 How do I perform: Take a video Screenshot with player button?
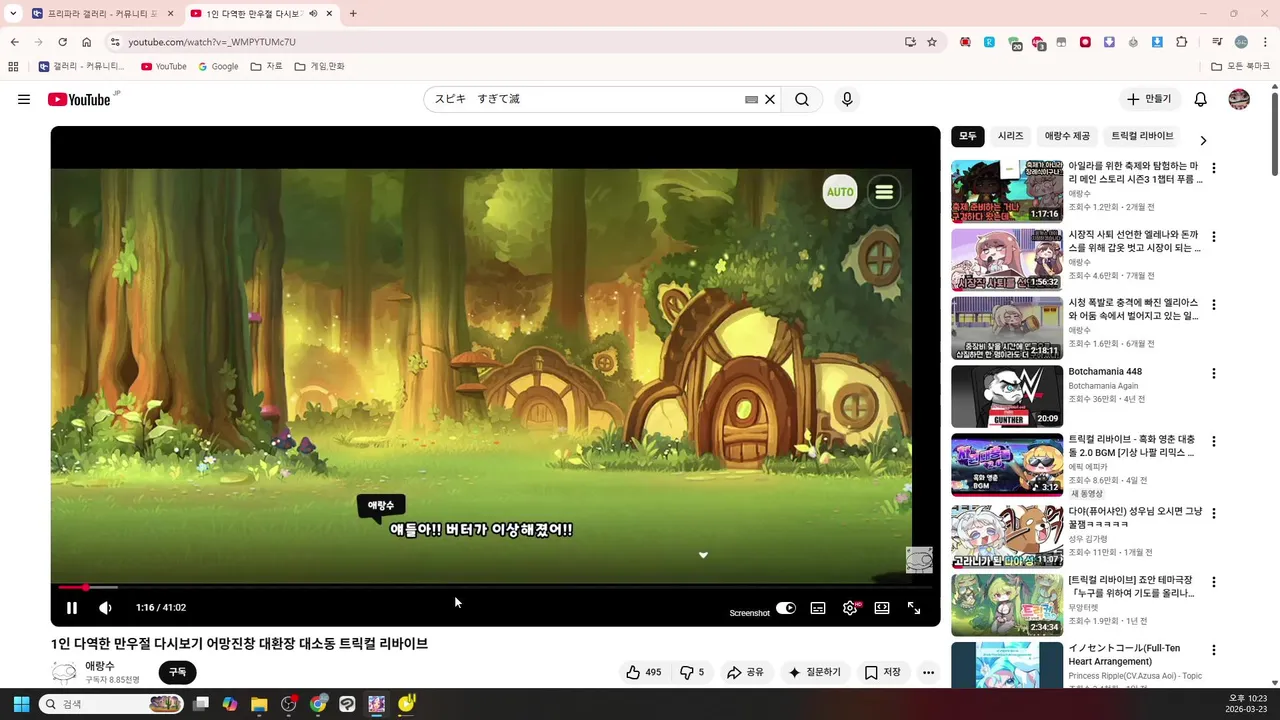click(x=749, y=613)
